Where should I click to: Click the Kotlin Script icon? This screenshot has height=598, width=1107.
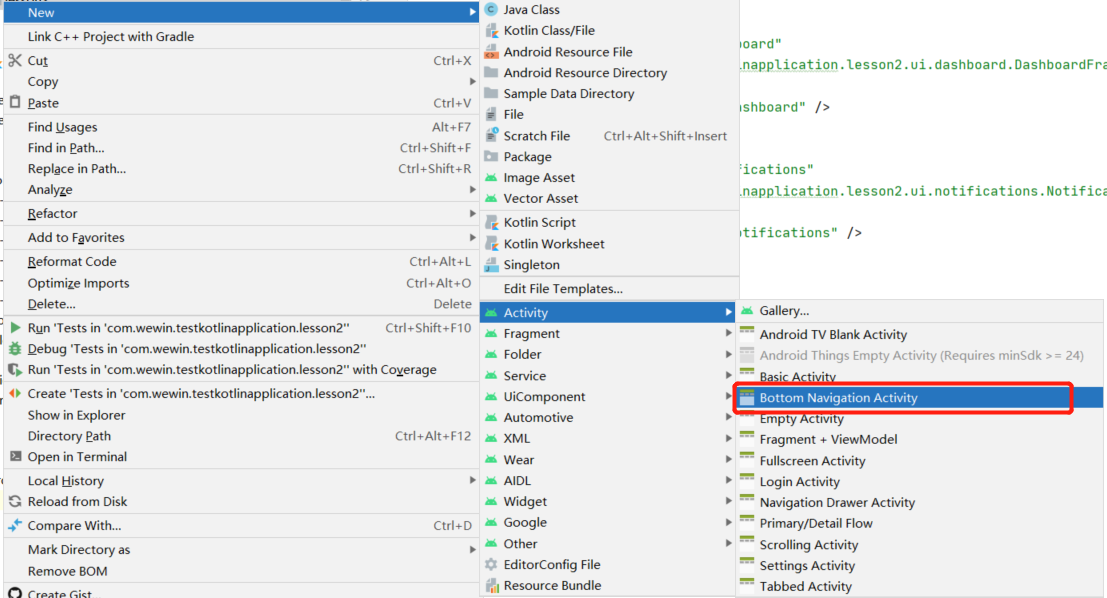(491, 222)
